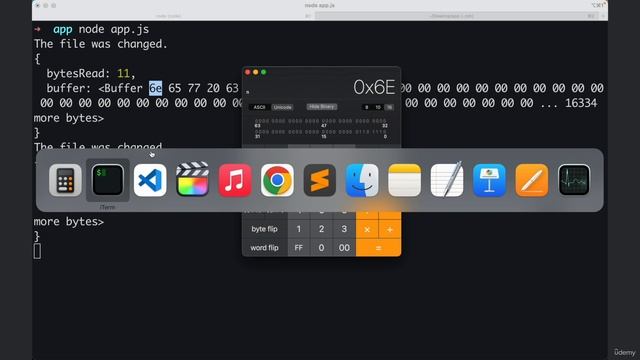Switch to Google Chrome
The image size is (640, 360).
(278, 180)
